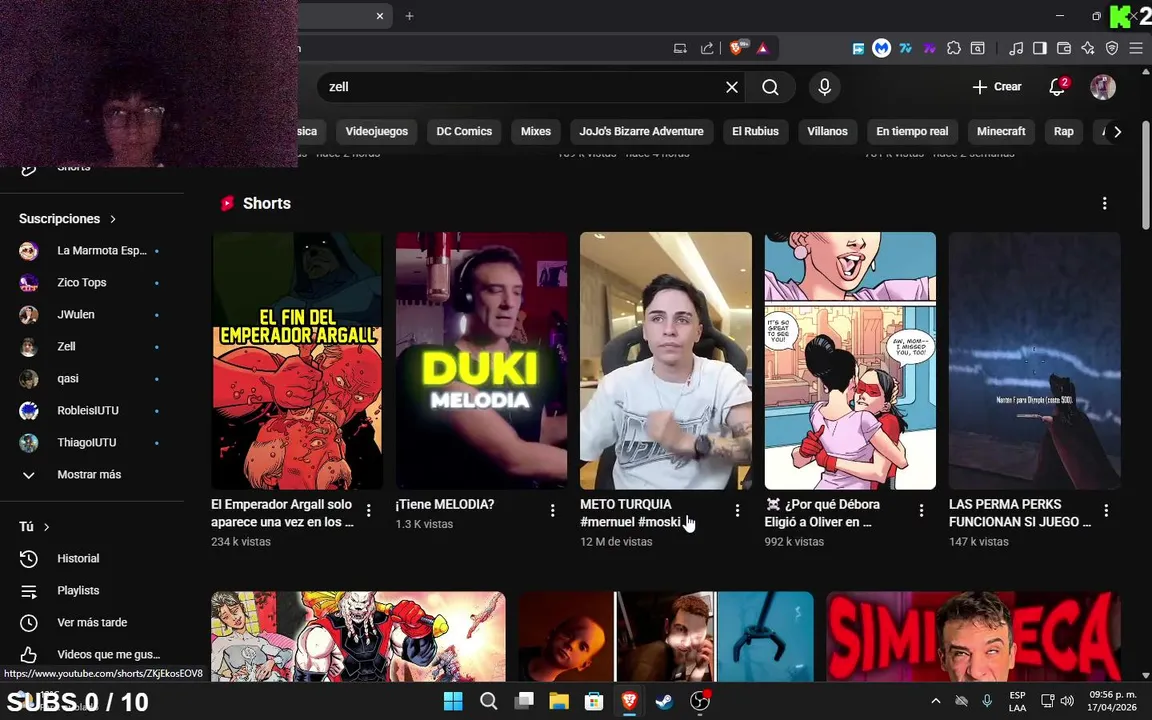Show more filter chips with right arrow
The width and height of the screenshot is (1152, 720).
point(1117,132)
